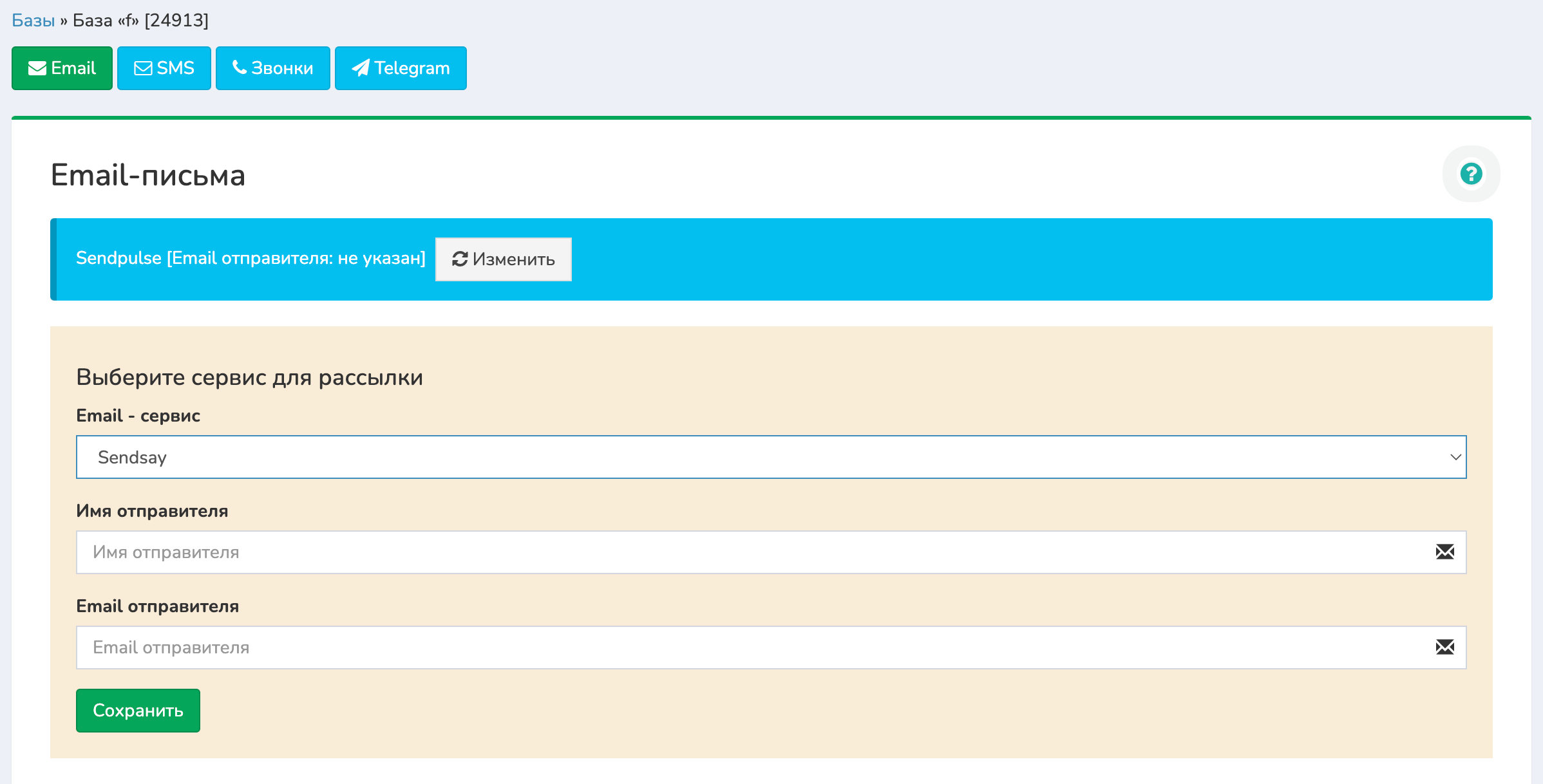Click the Email отправителя field label
Viewport: 1543px width, 784px height.
[157, 606]
